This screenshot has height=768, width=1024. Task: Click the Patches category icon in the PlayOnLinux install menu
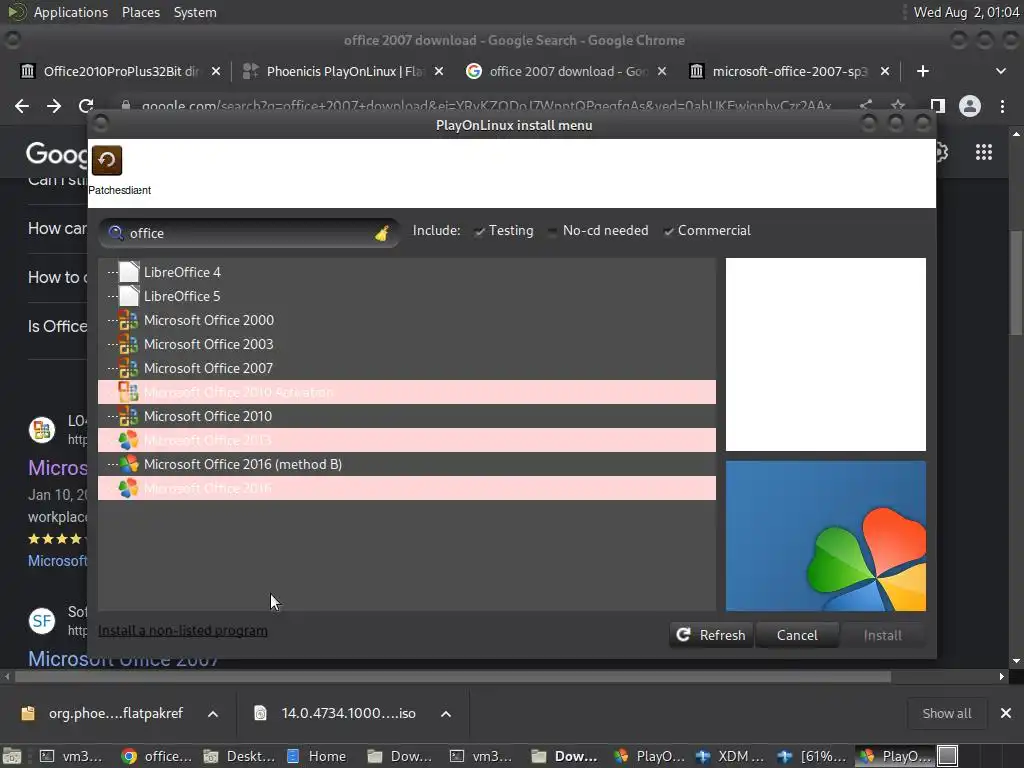[x=106, y=160]
